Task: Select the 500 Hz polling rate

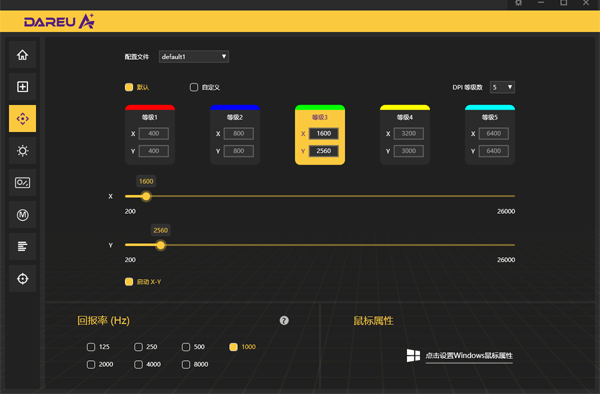Action: [186, 347]
